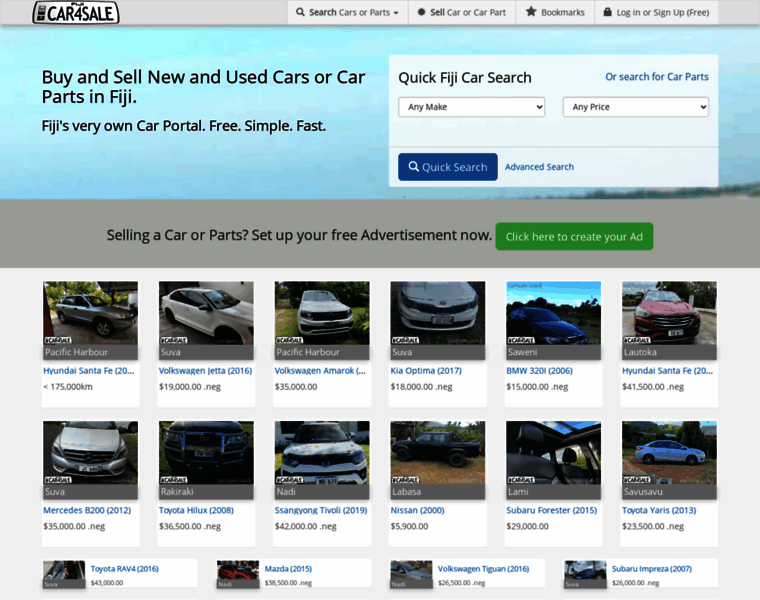Expand the Any Make dropdown
Viewport: 760px width, 600px height.
pyautogui.click(x=472, y=107)
